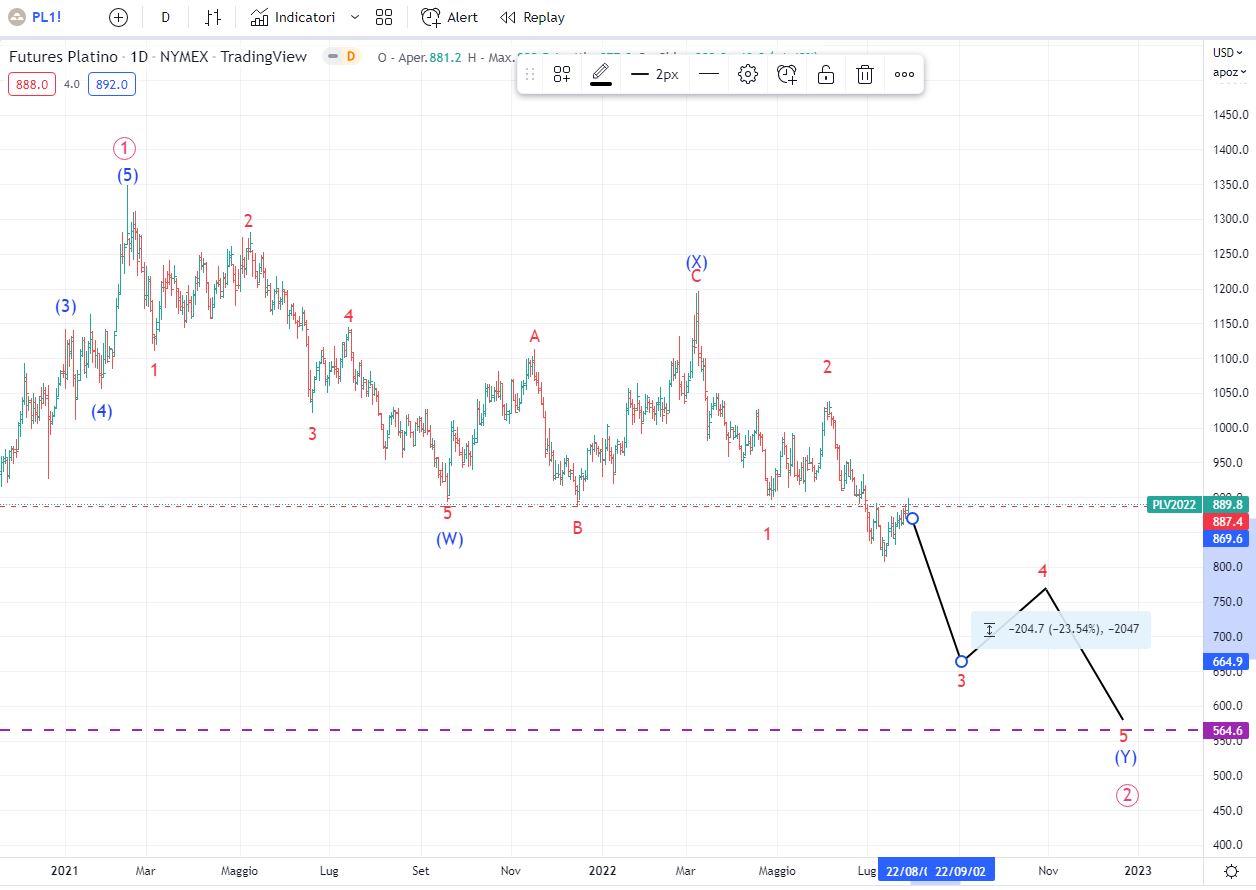Click the orange D session status badge

pos(350,57)
